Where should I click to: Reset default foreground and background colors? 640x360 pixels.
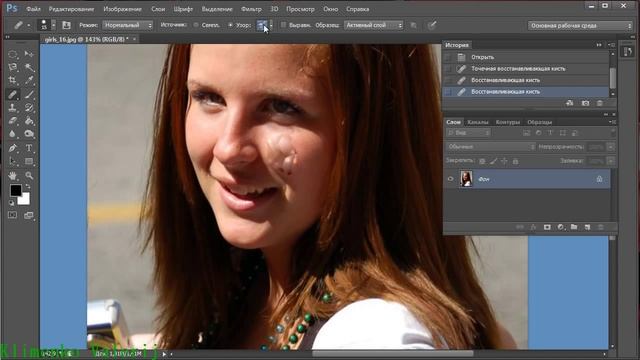pos(11,202)
